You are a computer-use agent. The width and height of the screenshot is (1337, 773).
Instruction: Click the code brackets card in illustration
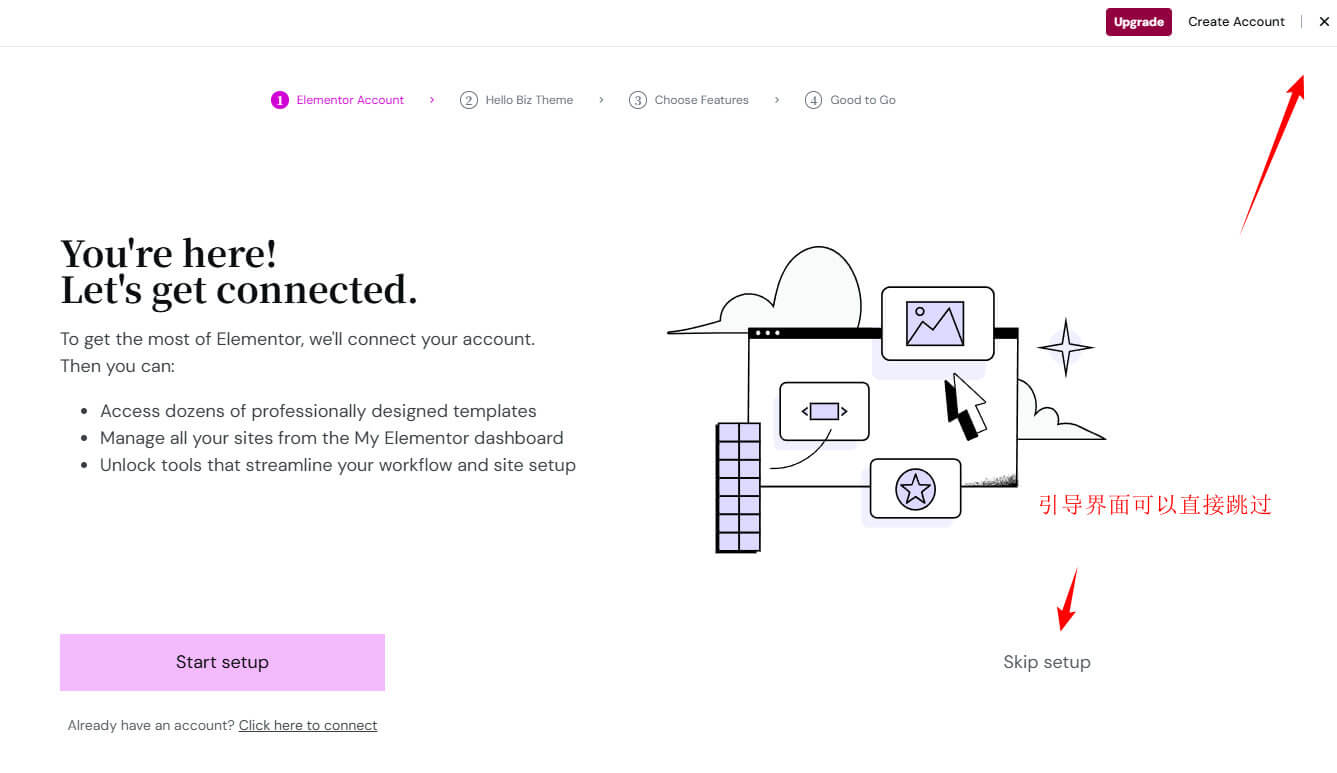[824, 411]
